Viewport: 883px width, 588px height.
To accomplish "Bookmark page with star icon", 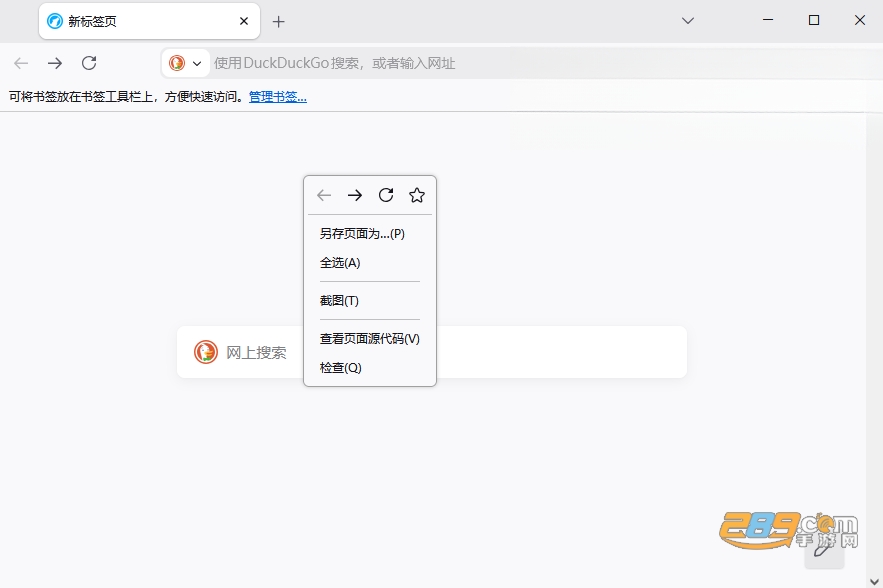I will pyautogui.click(x=417, y=195).
